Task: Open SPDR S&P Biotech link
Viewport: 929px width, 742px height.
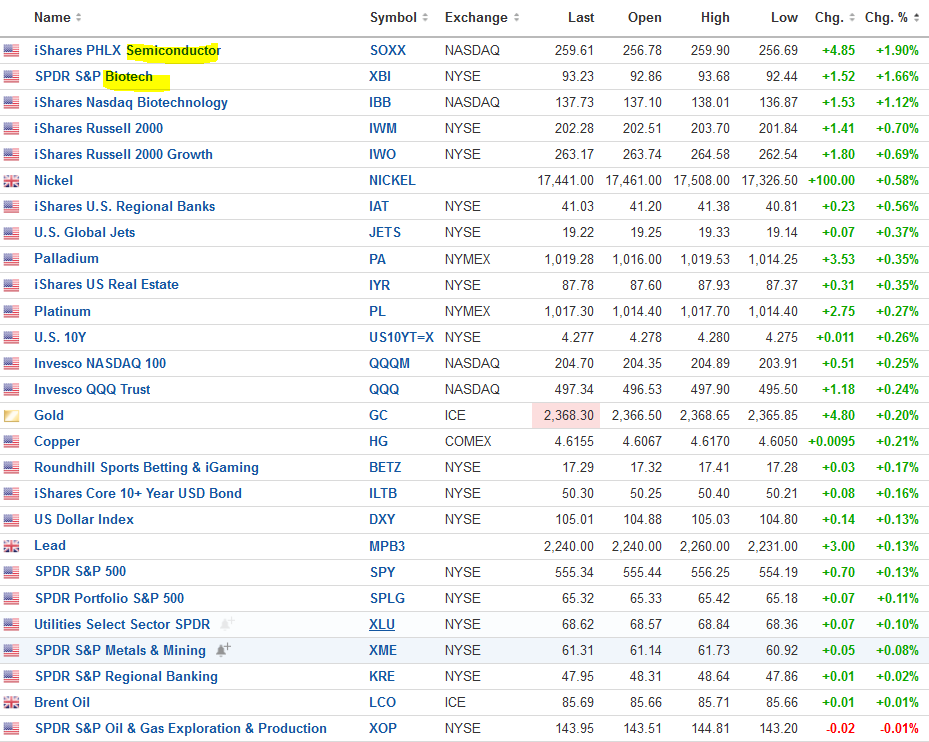Action: pyautogui.click(x=94, y=76)
